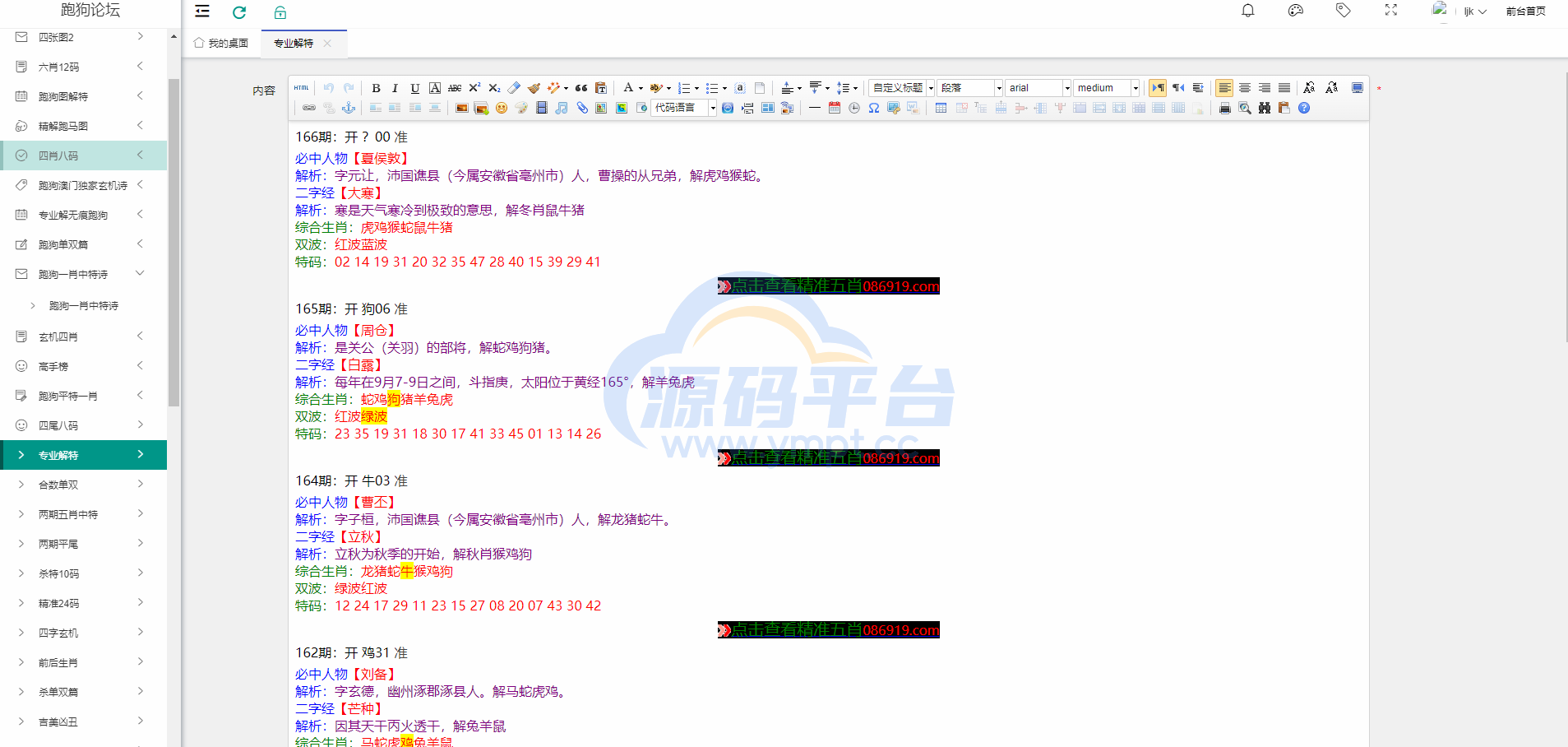Image resolution: width=1568 pixels, height=747 pixels.
Task: Apply underline formatting
Action: [x=415, y=88]
